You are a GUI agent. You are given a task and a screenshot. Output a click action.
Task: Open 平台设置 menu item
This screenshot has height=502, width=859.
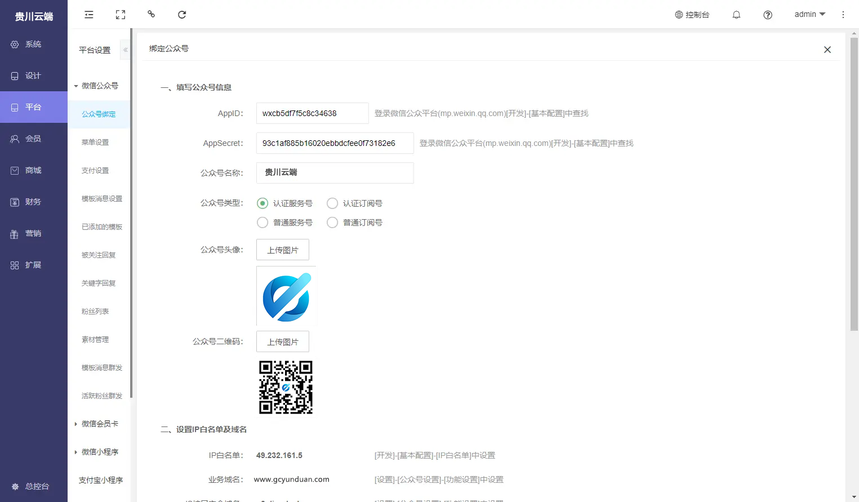(95, 50)
